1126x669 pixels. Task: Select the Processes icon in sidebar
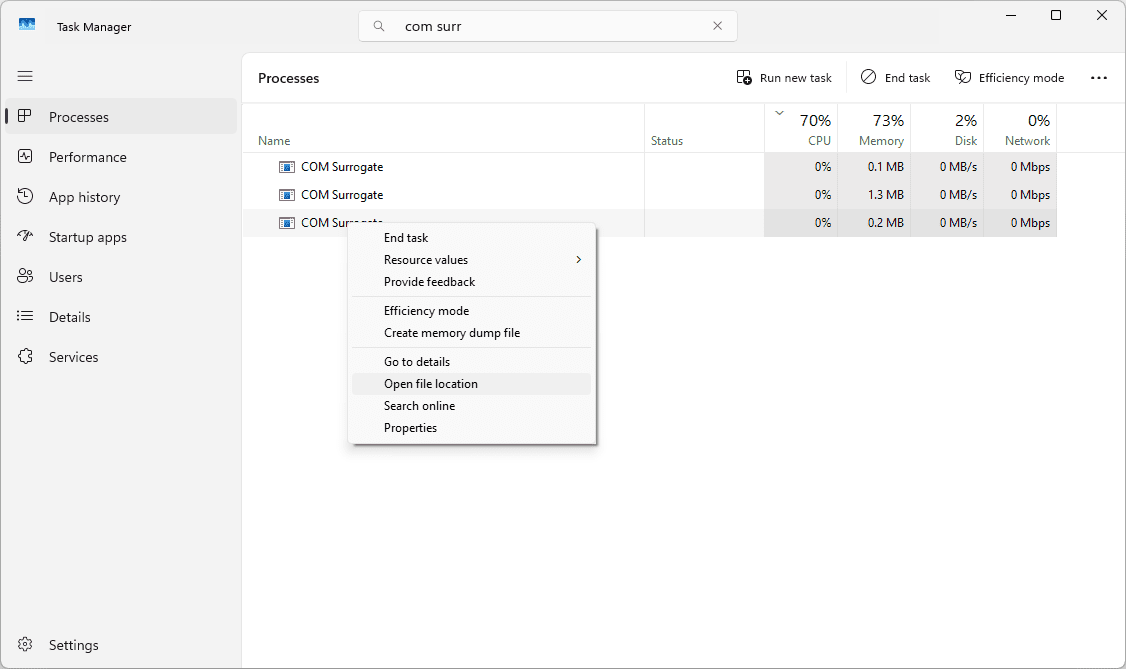pos(25,116)
